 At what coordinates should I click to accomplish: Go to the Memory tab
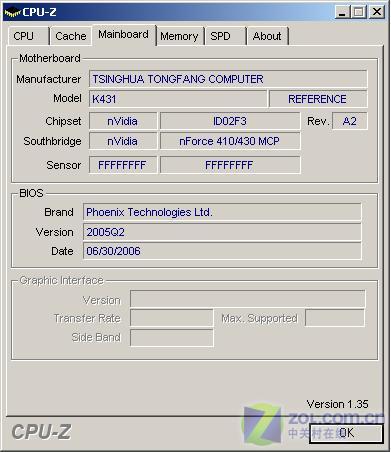180,36
